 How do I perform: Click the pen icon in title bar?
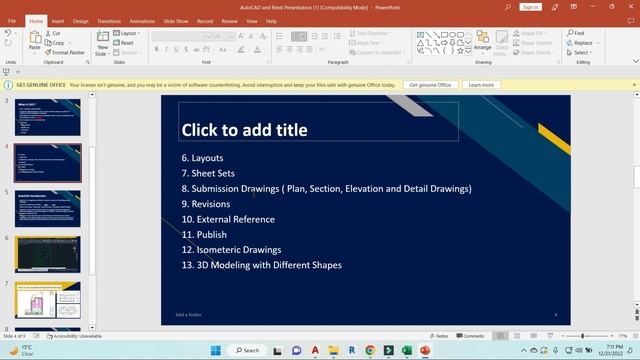(555, 7)
